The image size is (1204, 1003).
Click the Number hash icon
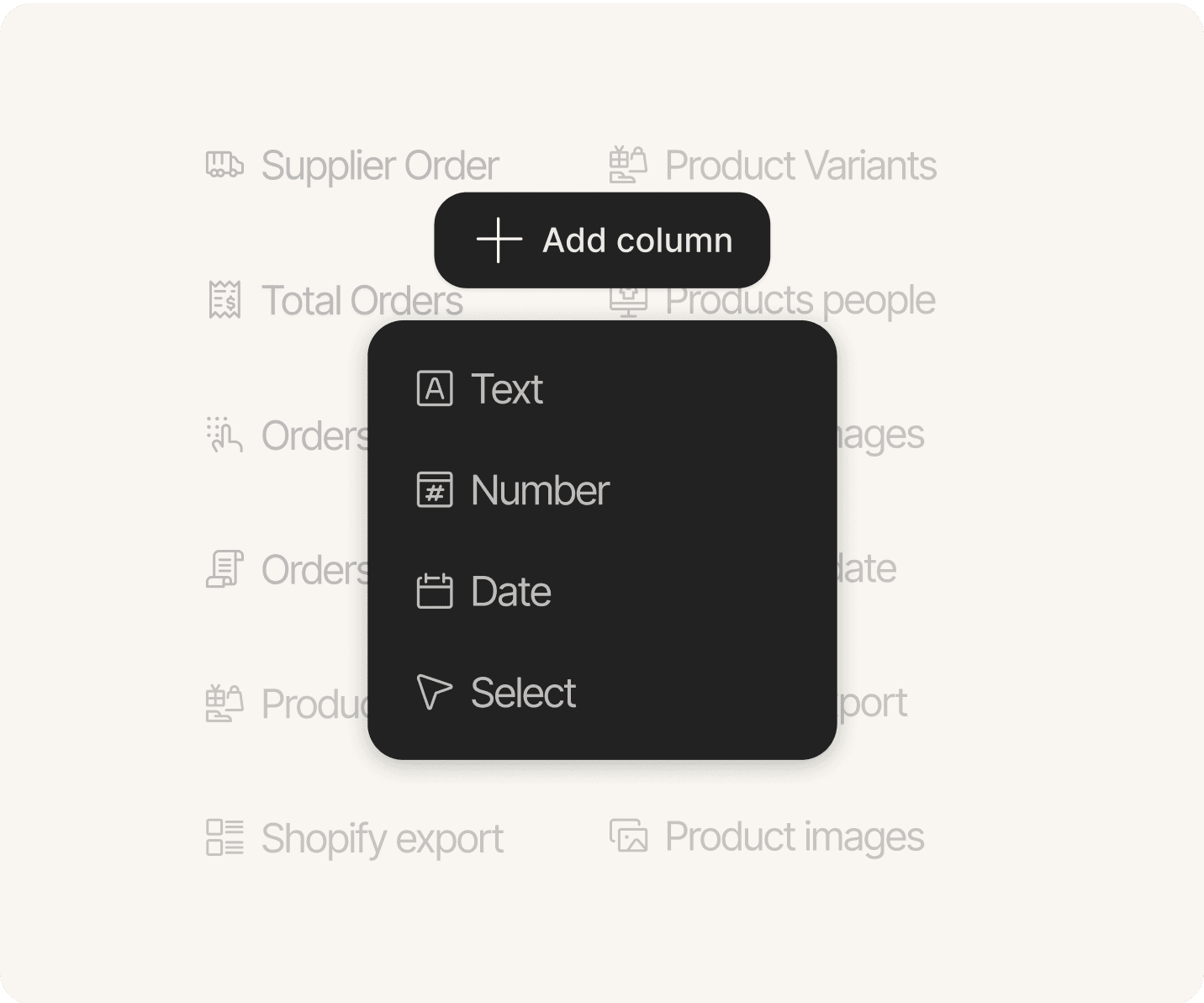point(435,490)
